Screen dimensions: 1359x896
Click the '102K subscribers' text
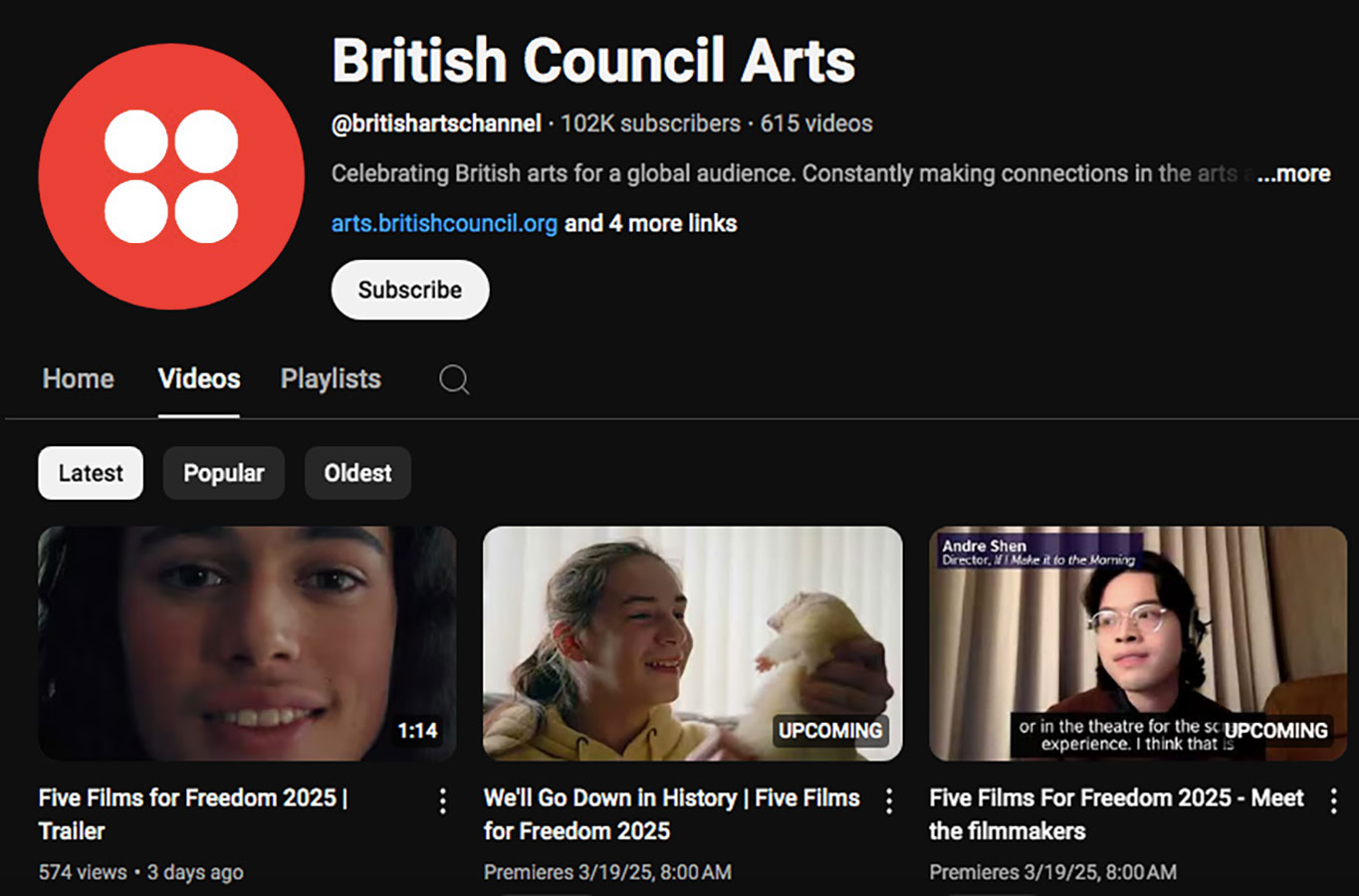click(650, 123)
